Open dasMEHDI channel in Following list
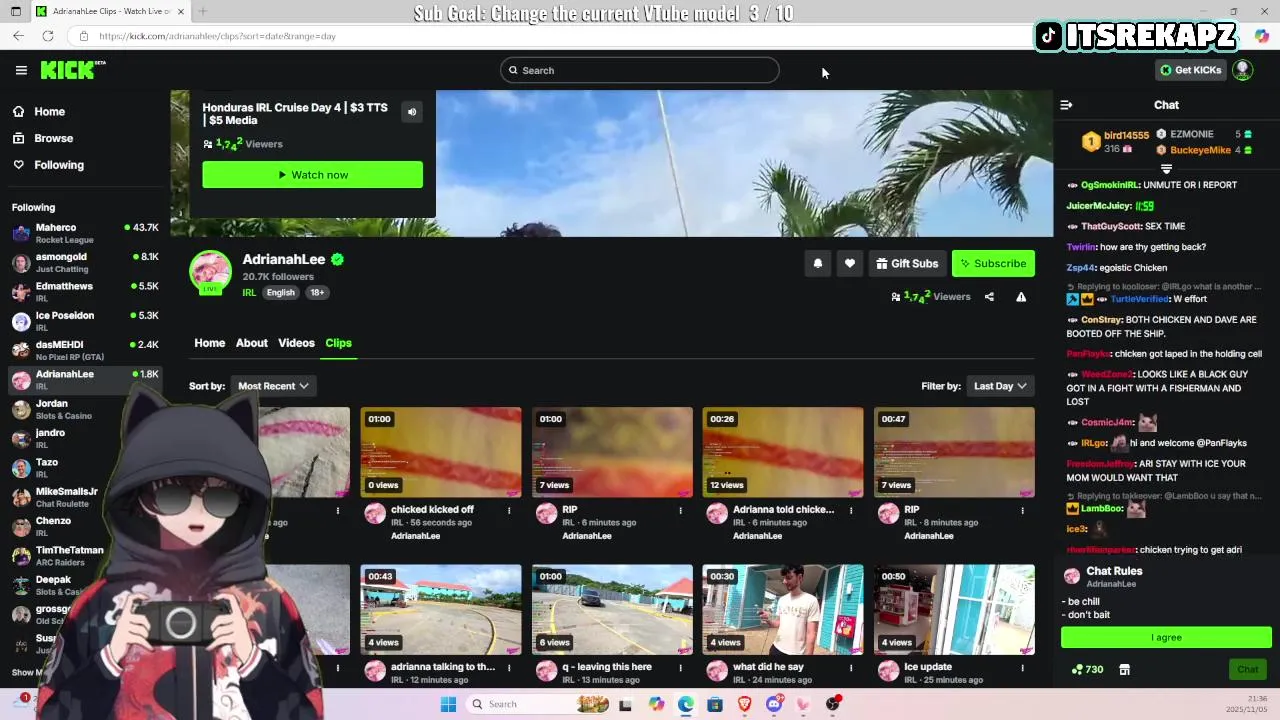Image resolution: width=1280 pixels, height=720 pixels. point(85,351)
